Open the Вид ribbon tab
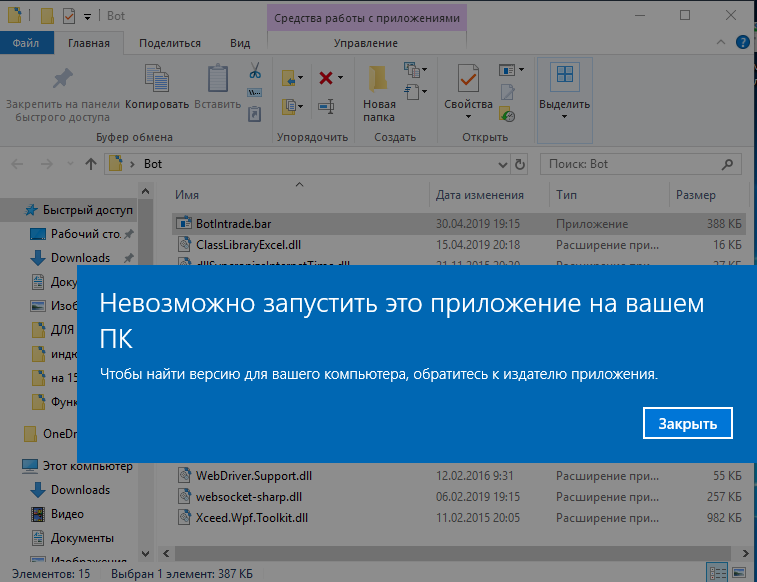Image resolution: width=757 pixels, height=582 pixels. [240, 43]
